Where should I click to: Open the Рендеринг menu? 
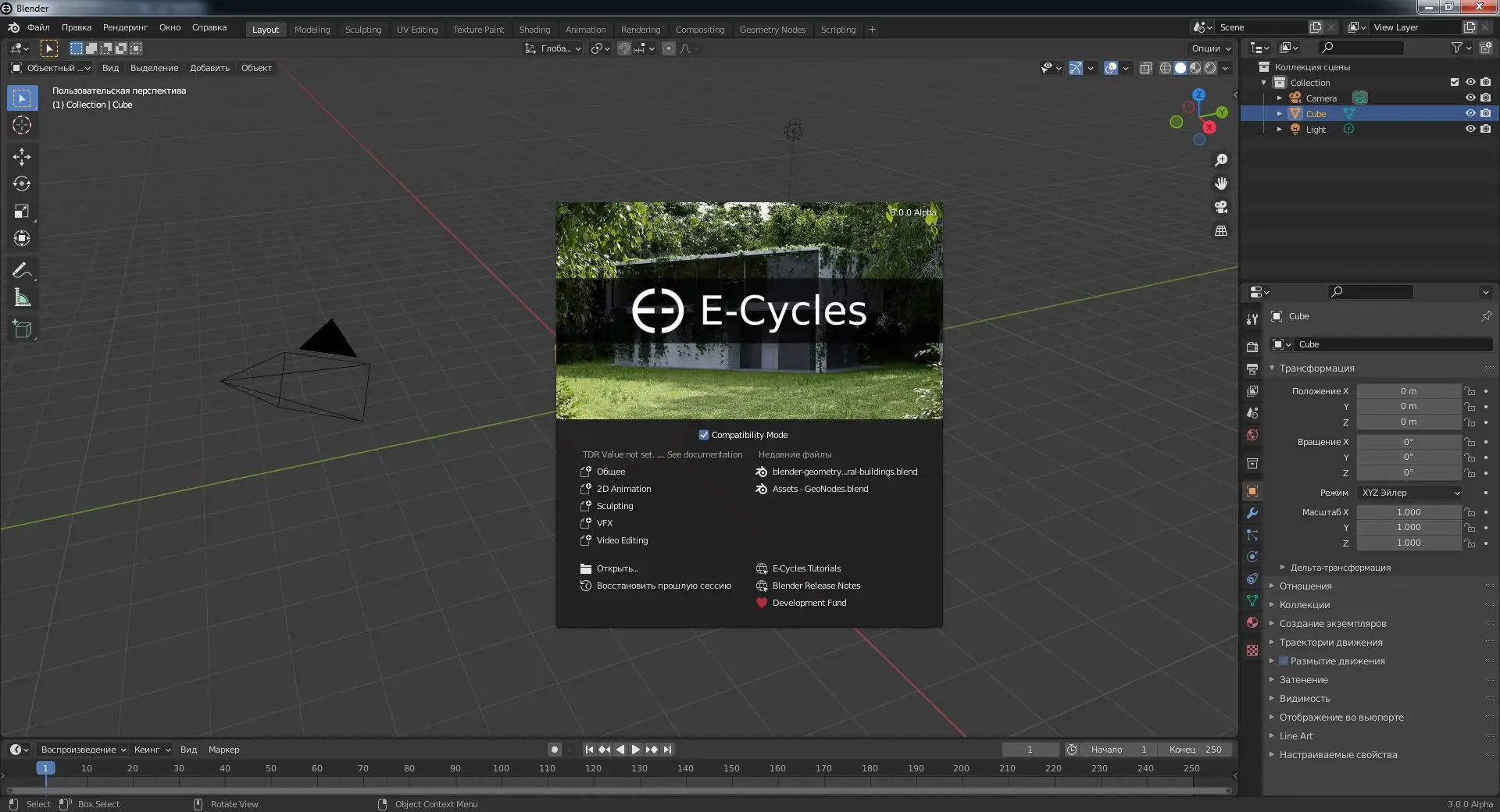[x=125, y=27]
